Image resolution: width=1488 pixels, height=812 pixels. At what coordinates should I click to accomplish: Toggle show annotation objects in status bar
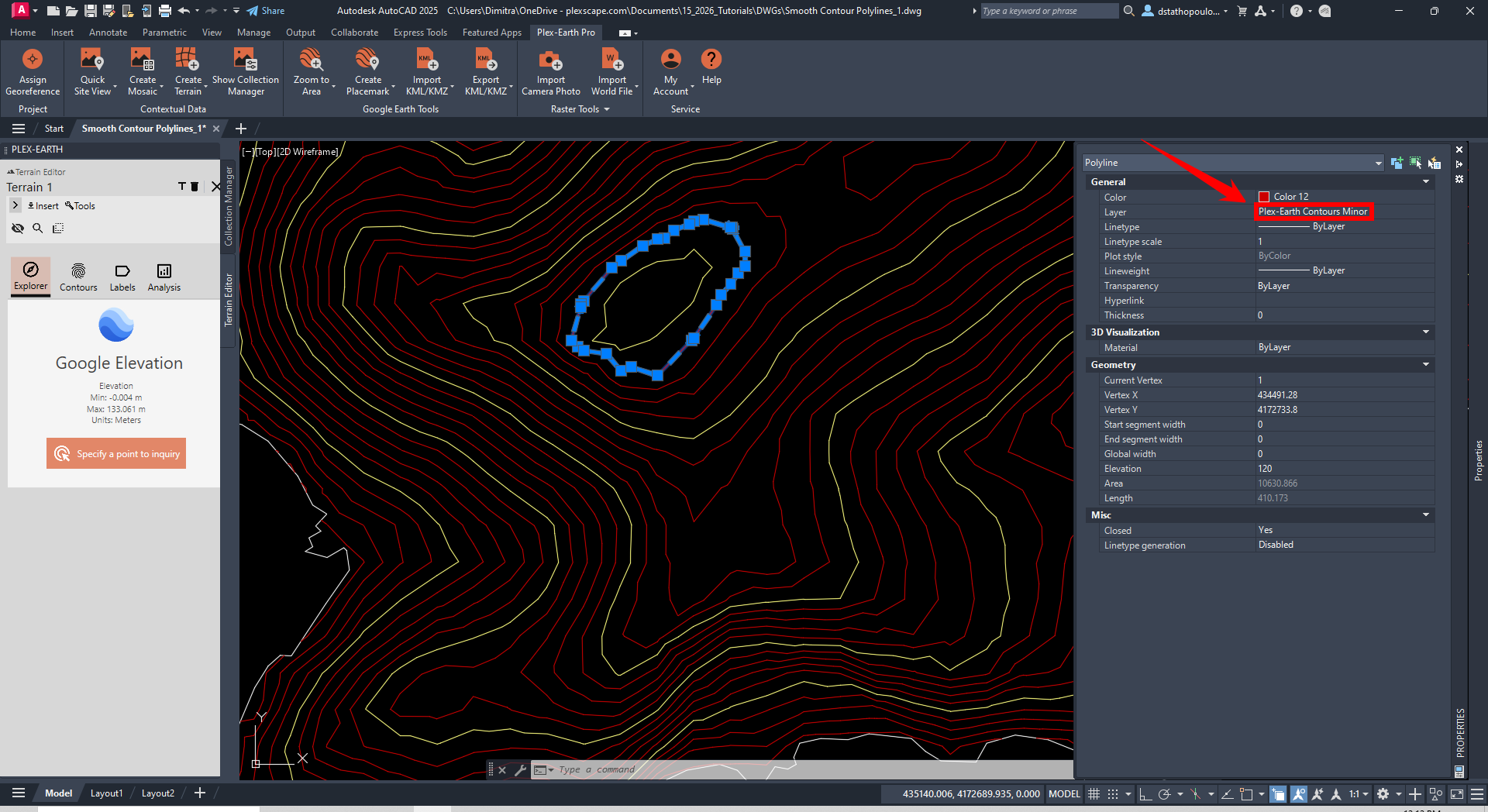pyautogui.click(x=1299, y=793)
